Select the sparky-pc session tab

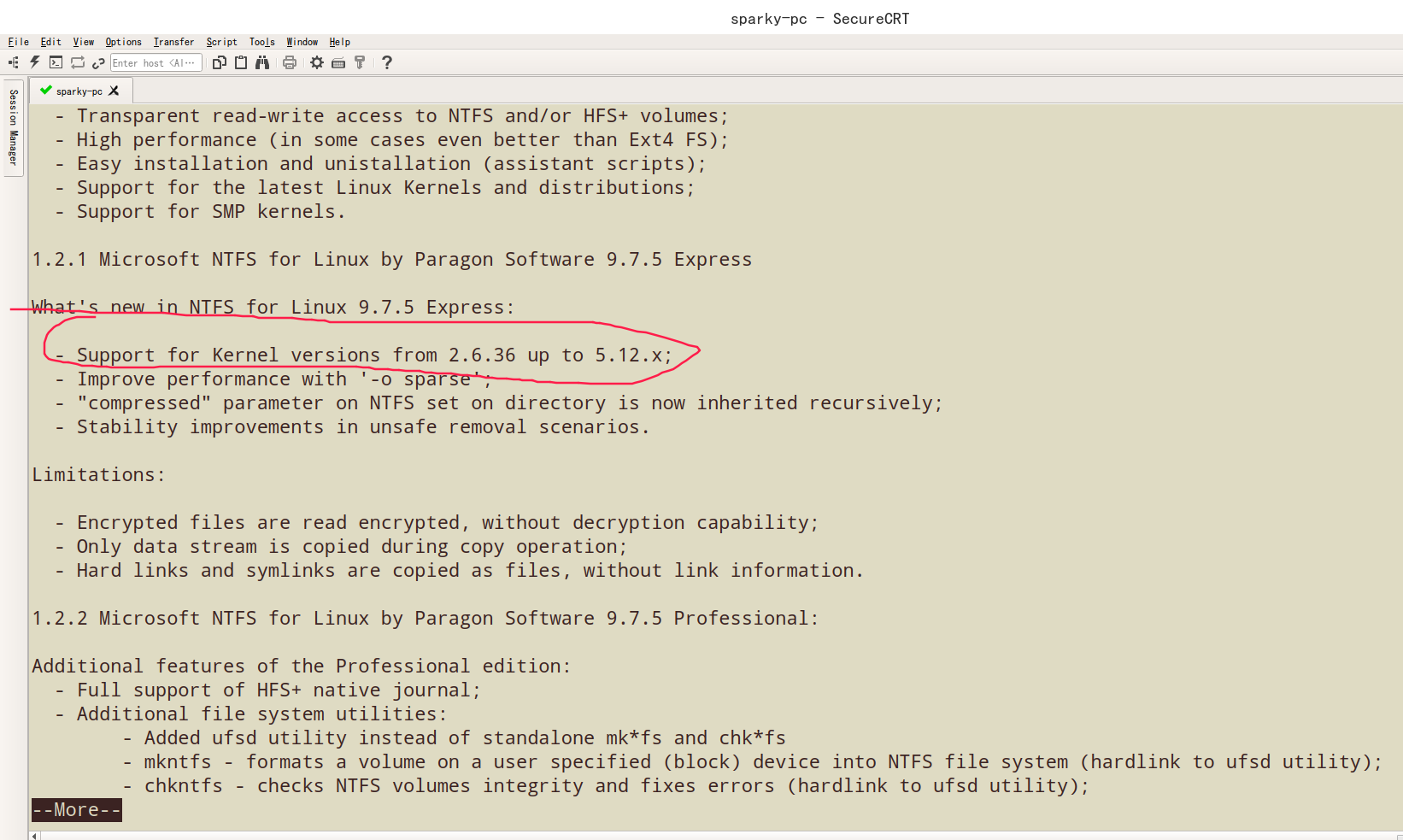(x=79, y=91)
